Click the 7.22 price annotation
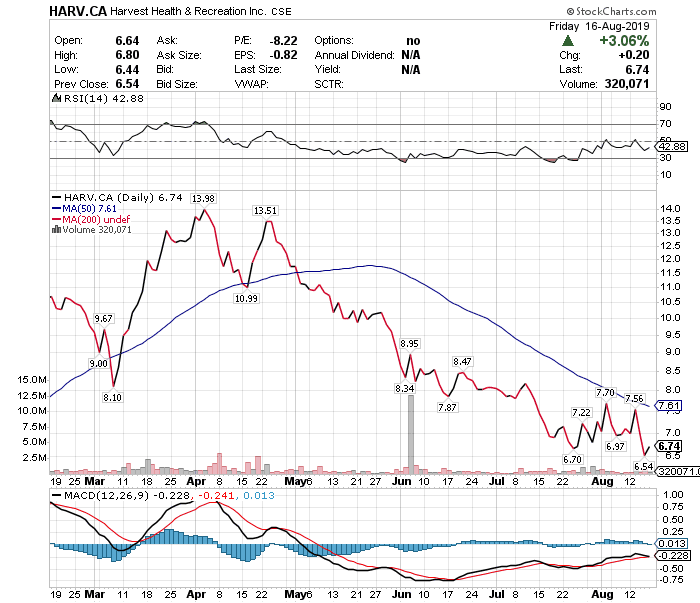Screen dimensions: 700x603 [x=581, y=413]
